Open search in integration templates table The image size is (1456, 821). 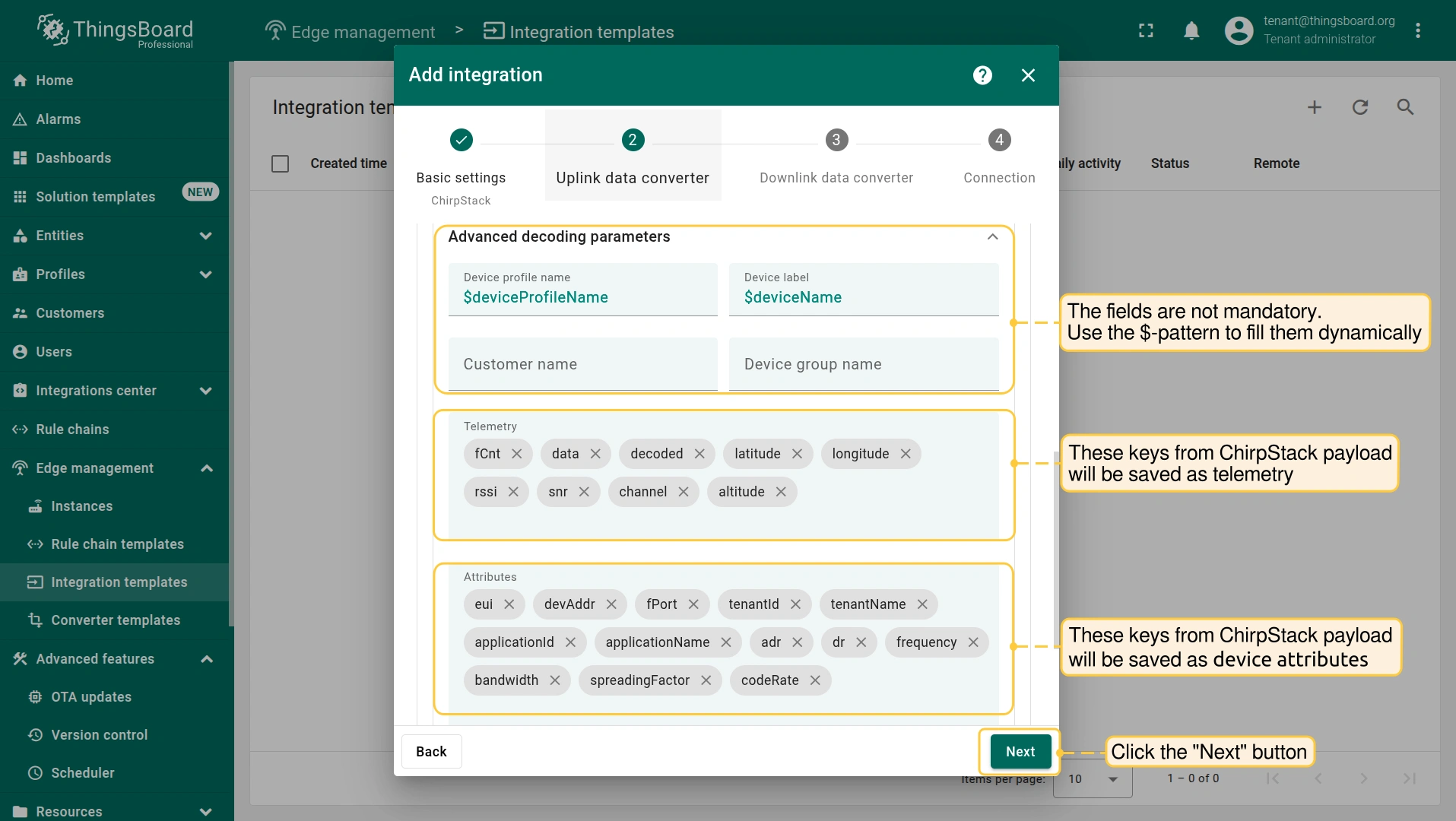click(1405, 107)
